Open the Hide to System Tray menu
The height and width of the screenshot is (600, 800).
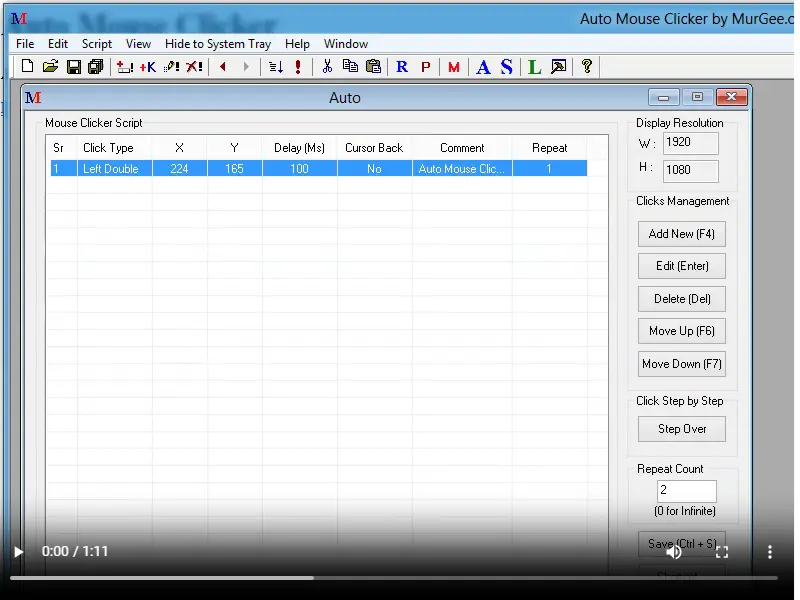pyautogui.click(x=217, y=44)
